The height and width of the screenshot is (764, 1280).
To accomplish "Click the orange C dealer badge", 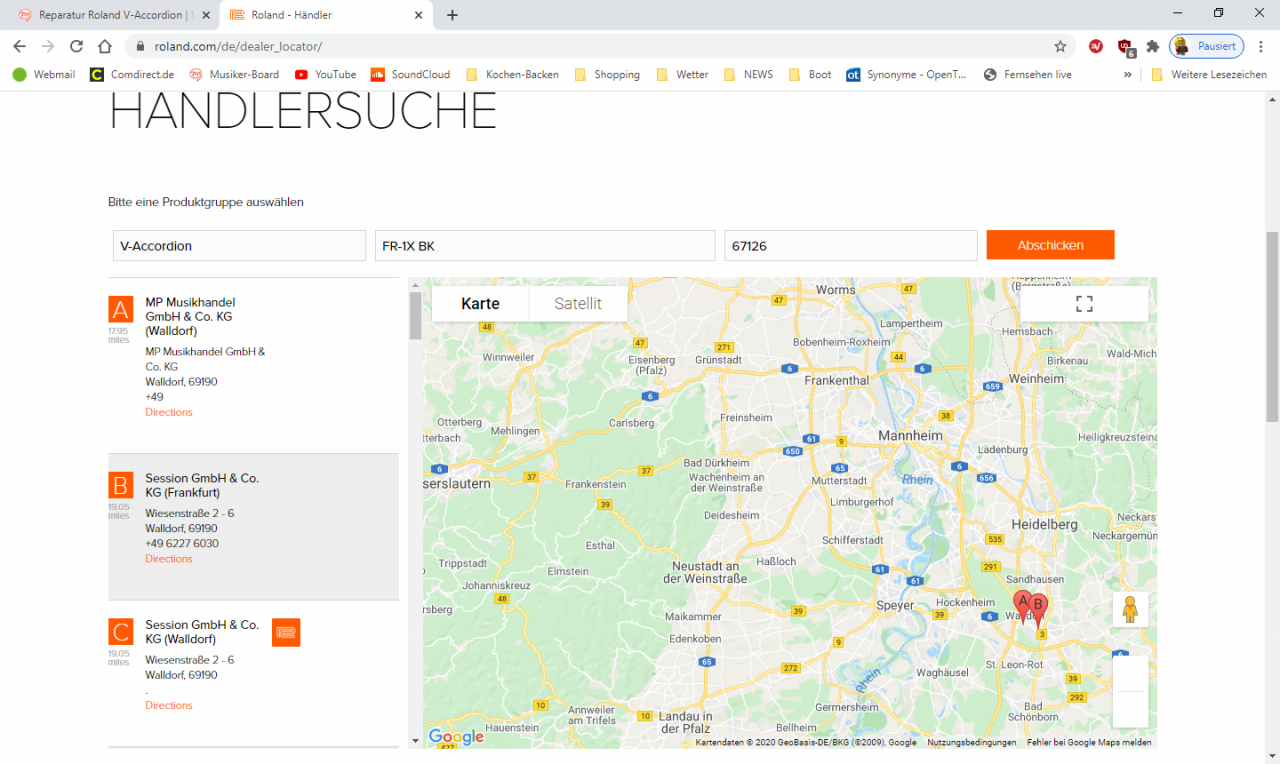I will point(120,632).
